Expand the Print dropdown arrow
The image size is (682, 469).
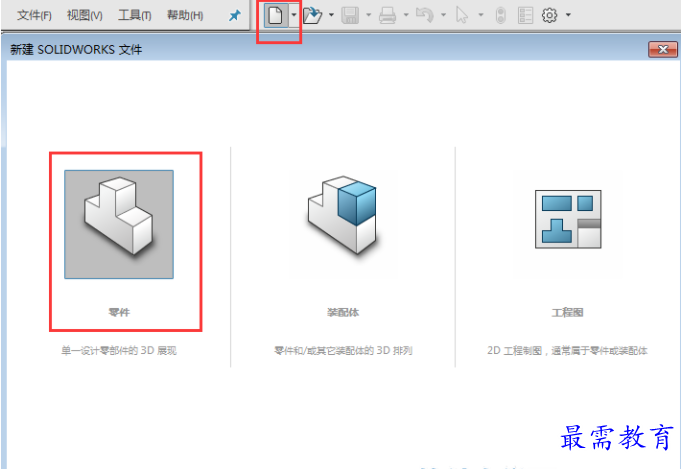point(406,15)
